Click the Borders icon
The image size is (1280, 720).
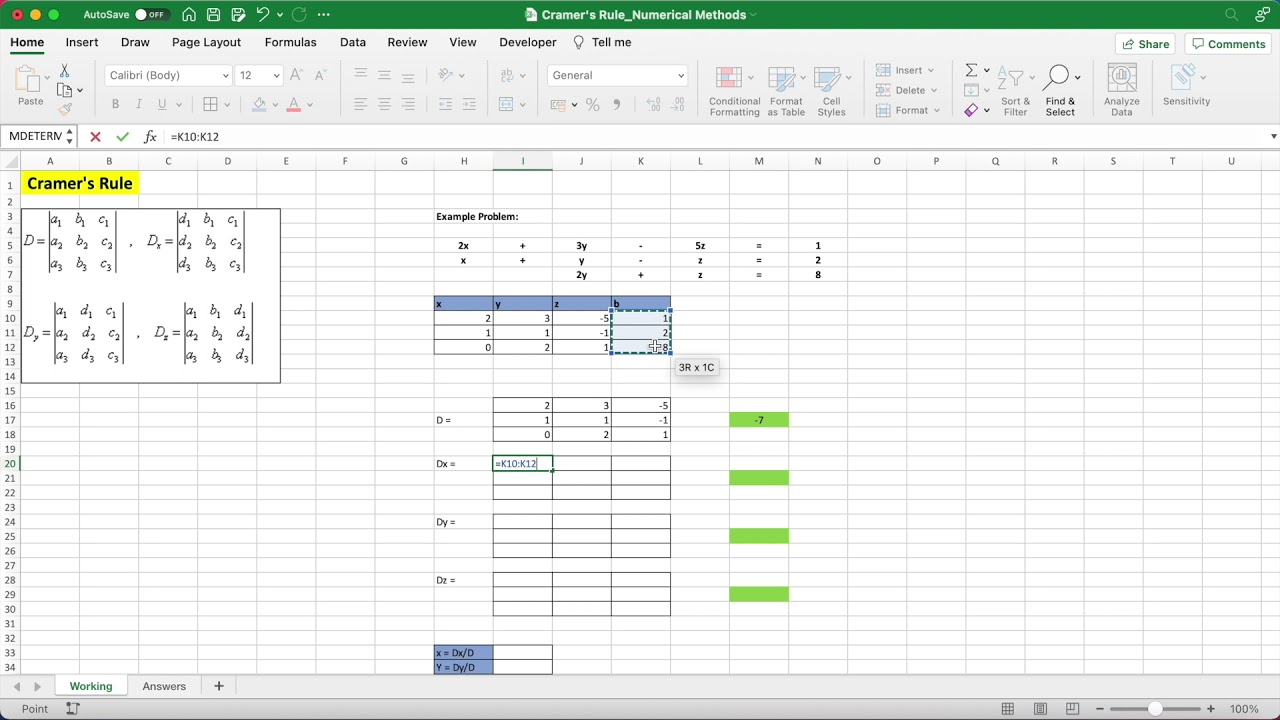point(210,104)
